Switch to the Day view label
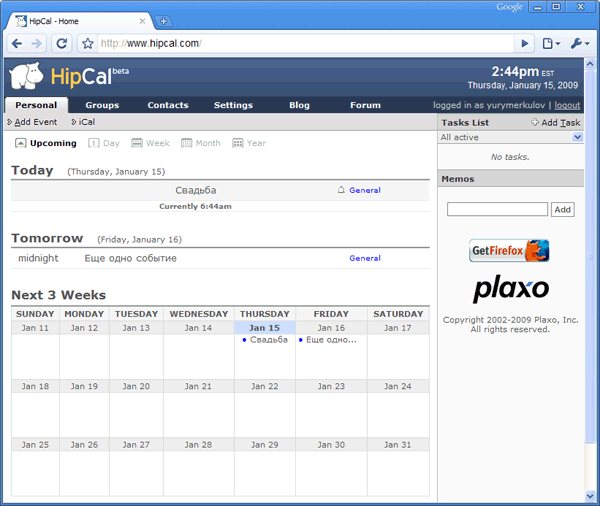The height and width of the screenshot is (506, 600). (x=111, y=143)
